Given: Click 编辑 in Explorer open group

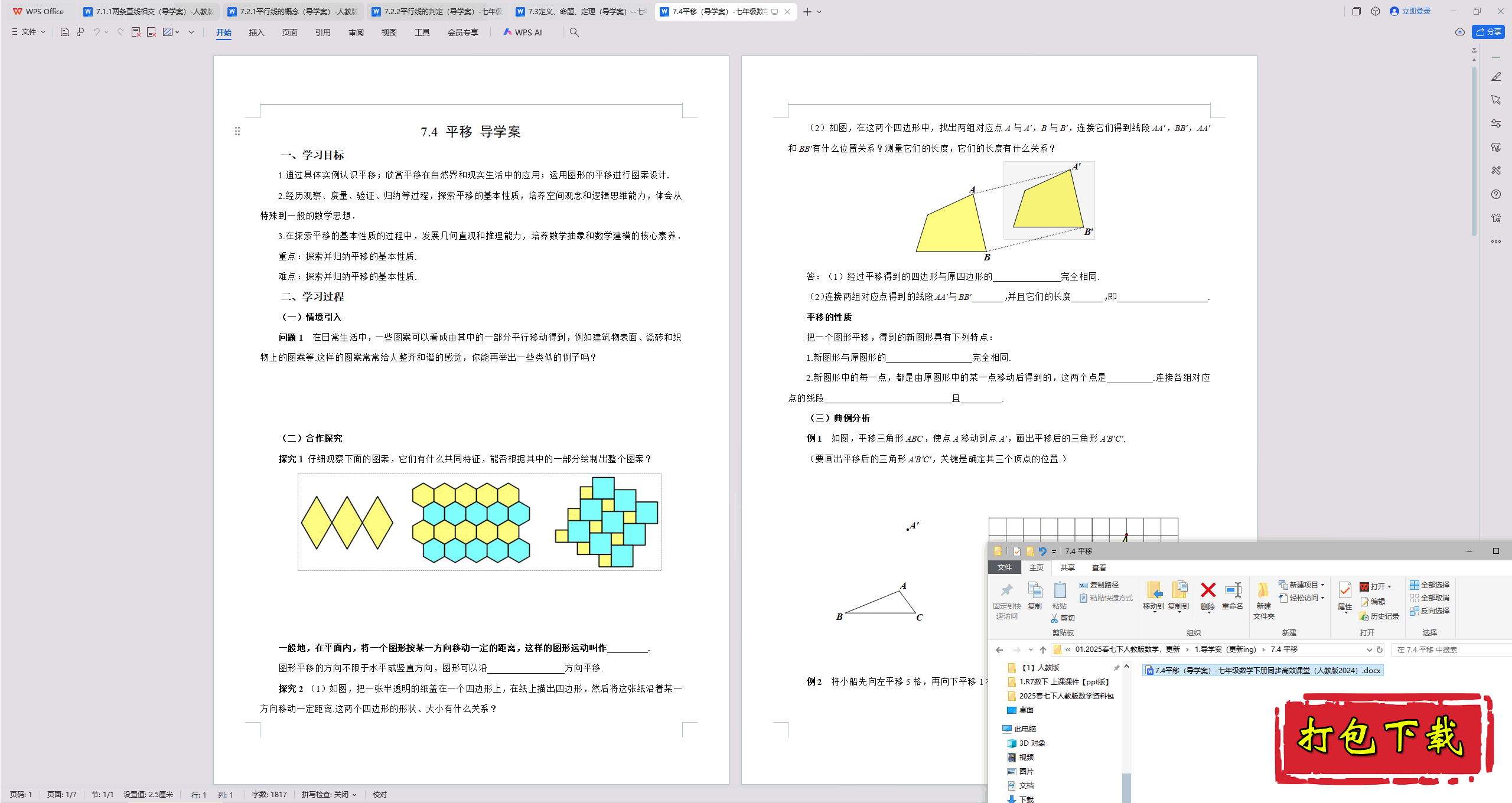Looking at the screenshot, I should point(1373,601).
